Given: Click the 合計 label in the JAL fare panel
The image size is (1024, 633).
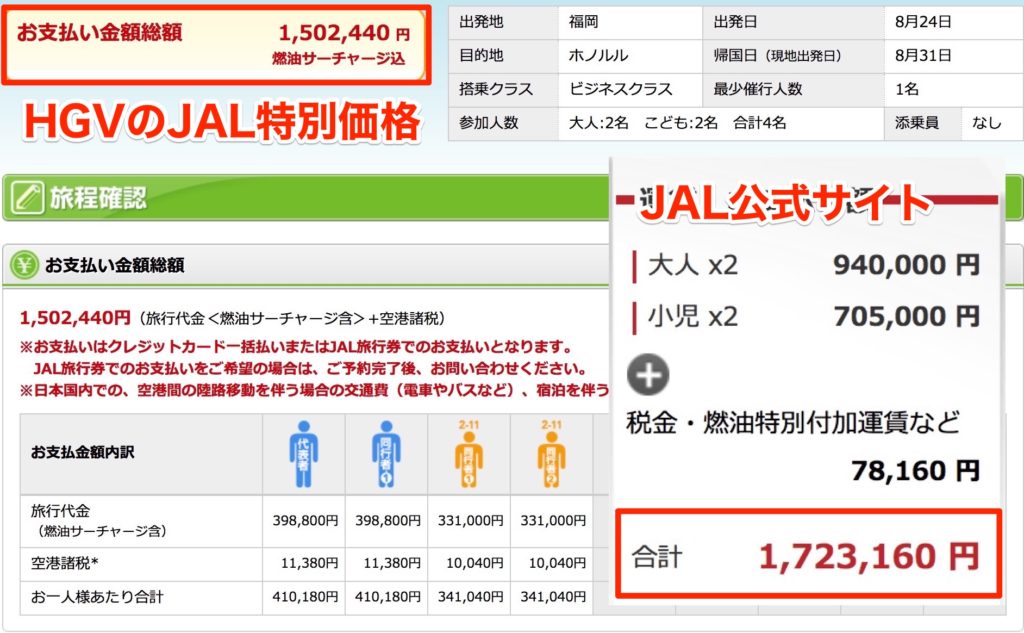Looking at the screenshot, I should [x=657, y=557].
